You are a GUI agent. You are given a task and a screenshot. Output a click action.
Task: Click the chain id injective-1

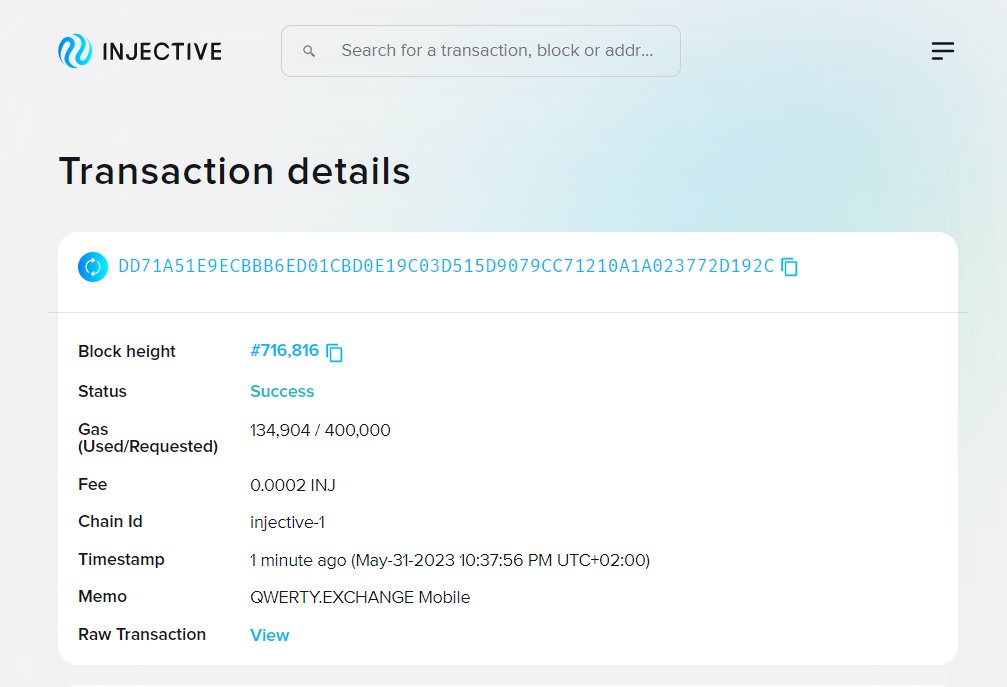click(x=287, y=523)
